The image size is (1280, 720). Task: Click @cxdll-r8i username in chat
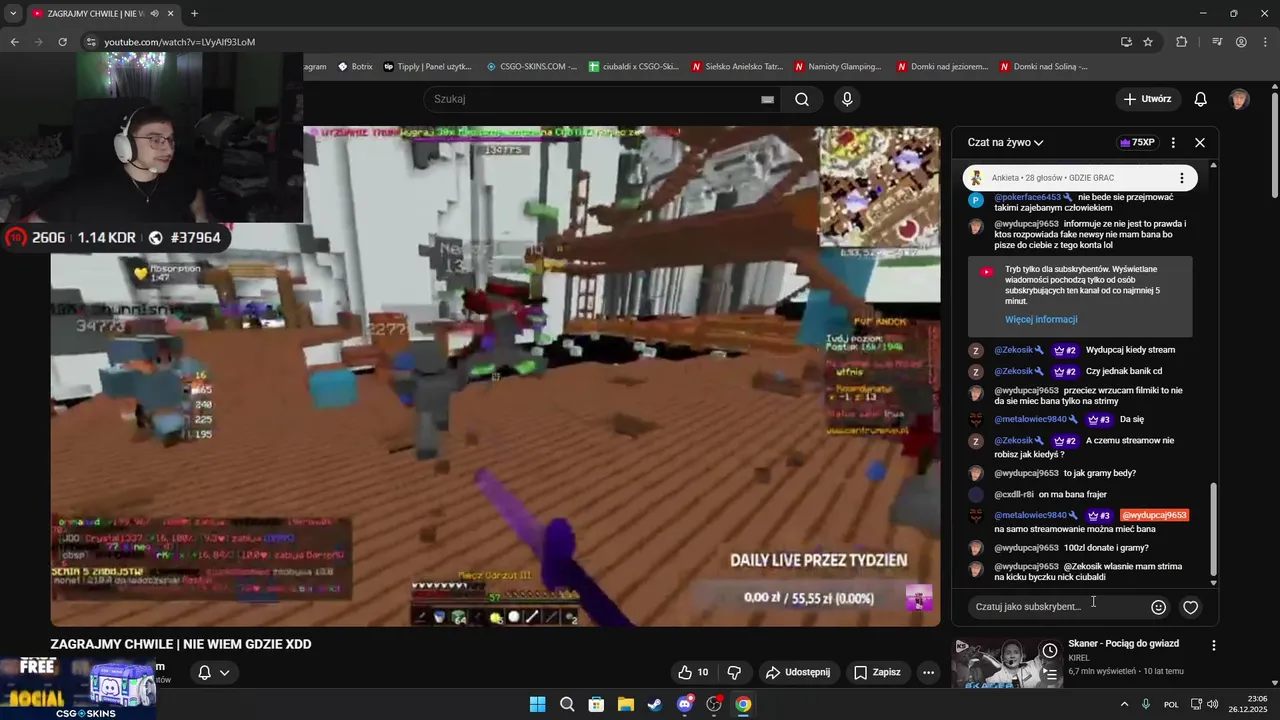(x=1014, y=495)
